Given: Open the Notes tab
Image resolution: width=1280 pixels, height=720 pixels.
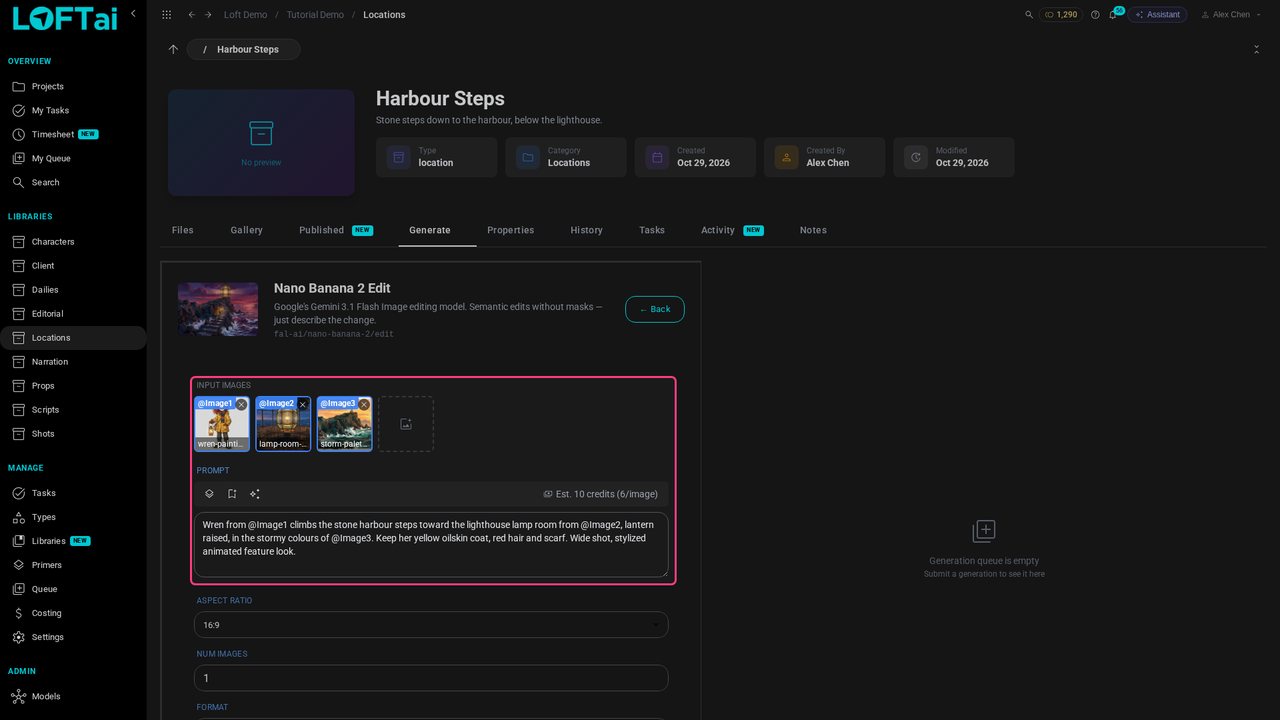Looking at the screenshot, I should (x=813, y=230).
